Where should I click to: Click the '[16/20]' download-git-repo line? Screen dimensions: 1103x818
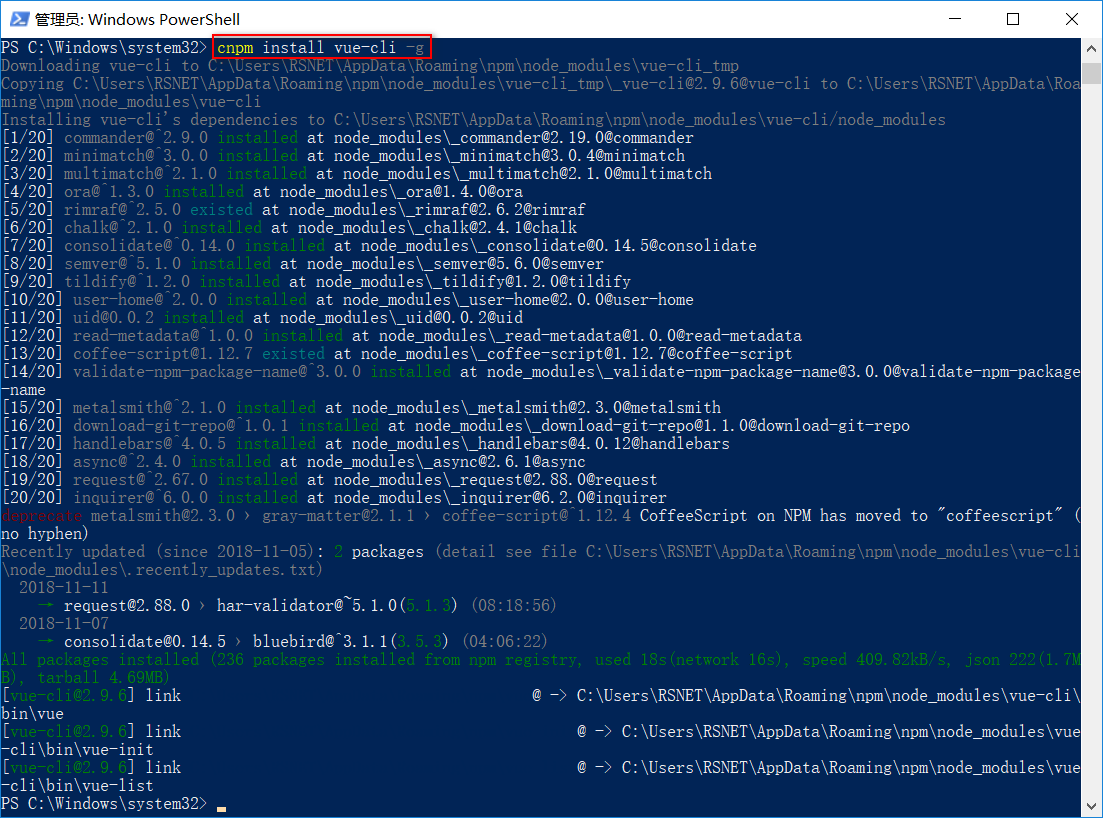tap(456, 426)
